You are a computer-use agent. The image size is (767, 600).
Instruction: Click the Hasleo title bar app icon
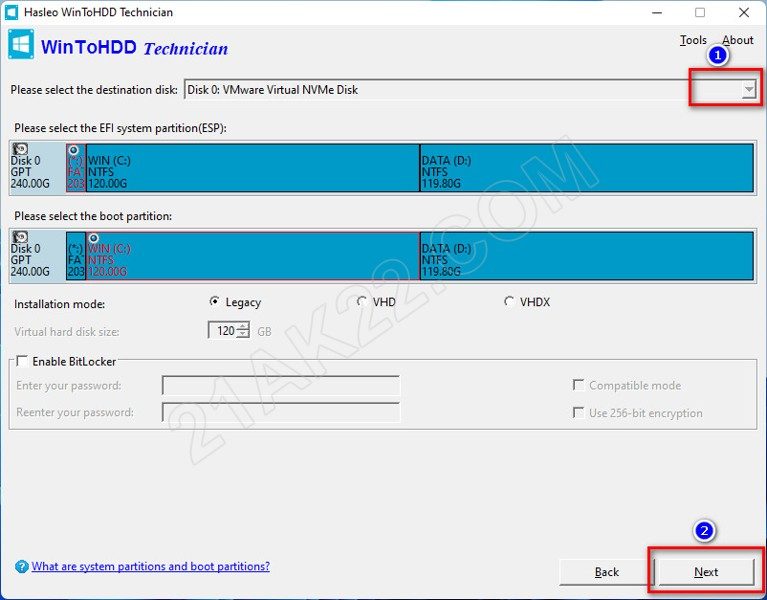pyautogui.click(x=11, y=12)
